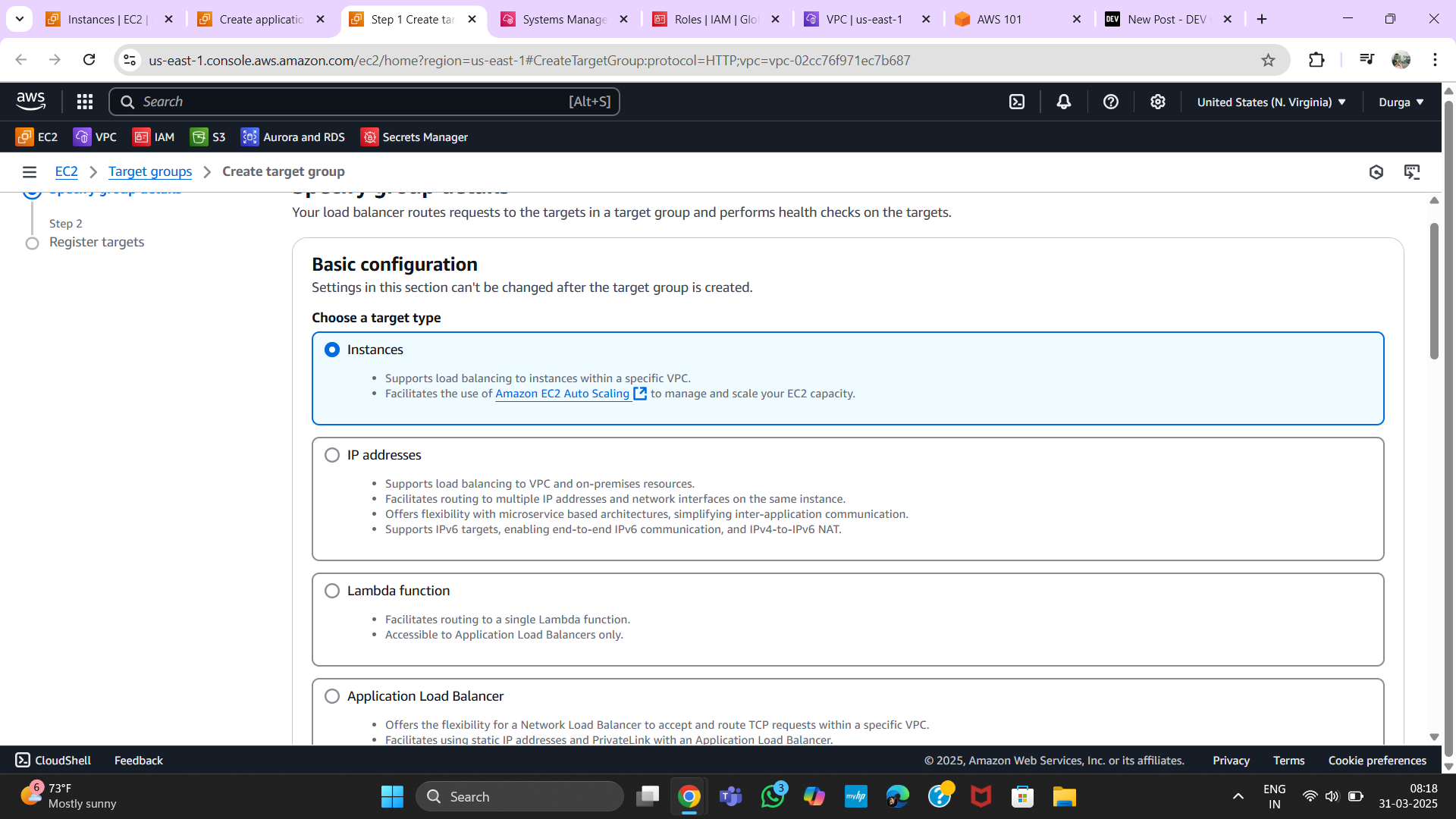
Task: Open the AWS console settings gear
Action: [x=1158, y=102]
